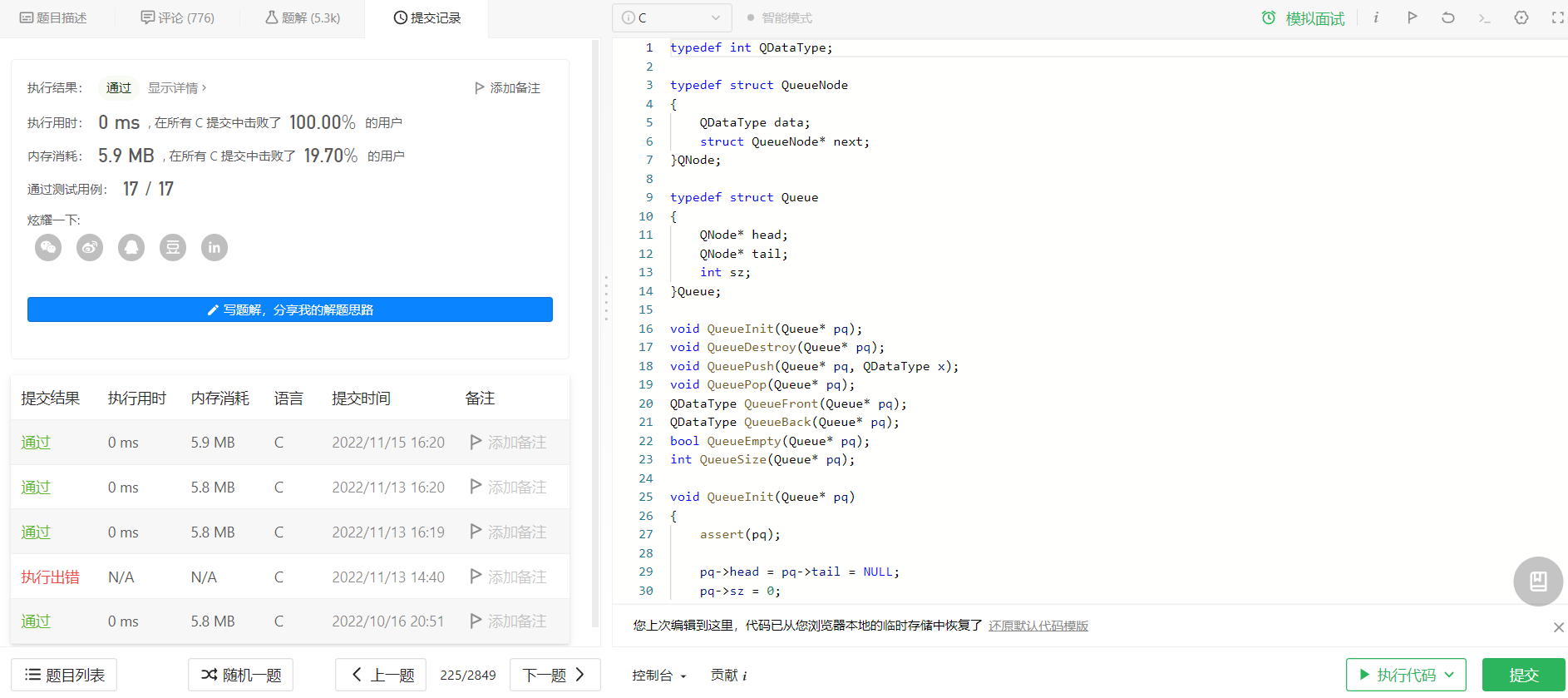Screen dimensions: 1568x698
Task: Open the 题目列表 problem list
Action: (x=64, y=675)
